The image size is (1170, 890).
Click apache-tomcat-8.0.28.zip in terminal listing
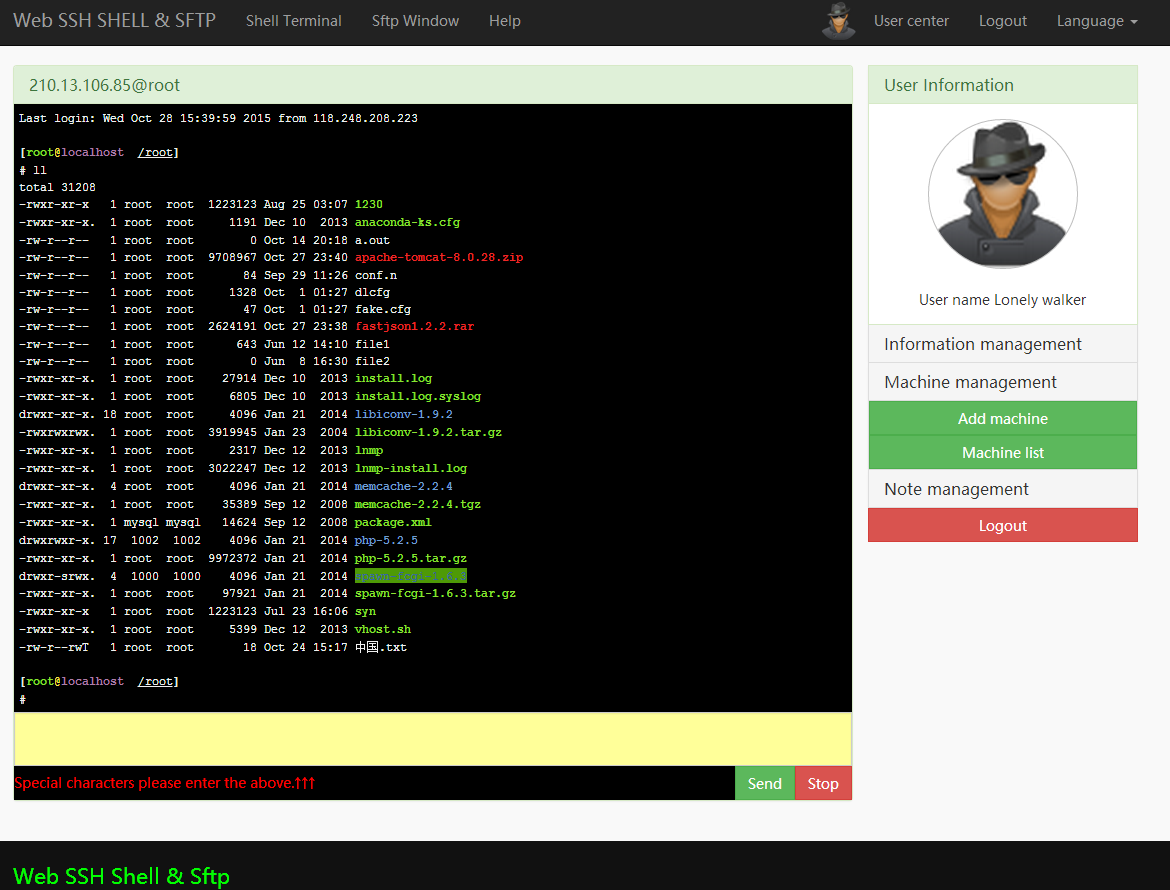439,257
